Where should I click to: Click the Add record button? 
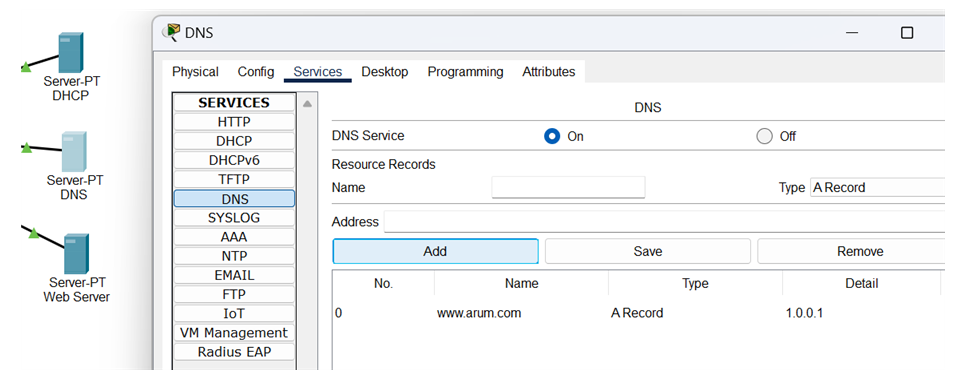(435, 251)
